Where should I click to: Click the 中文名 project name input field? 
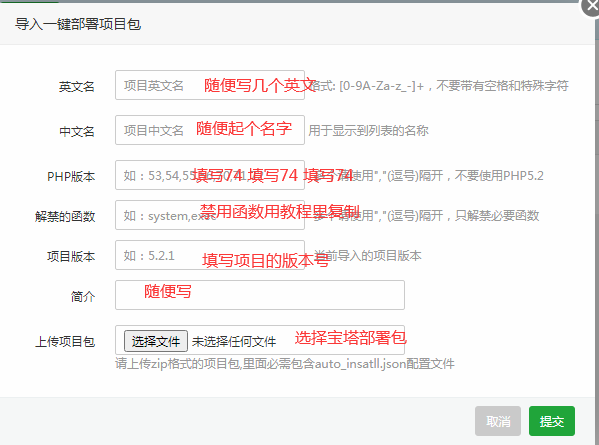point(210,130)
